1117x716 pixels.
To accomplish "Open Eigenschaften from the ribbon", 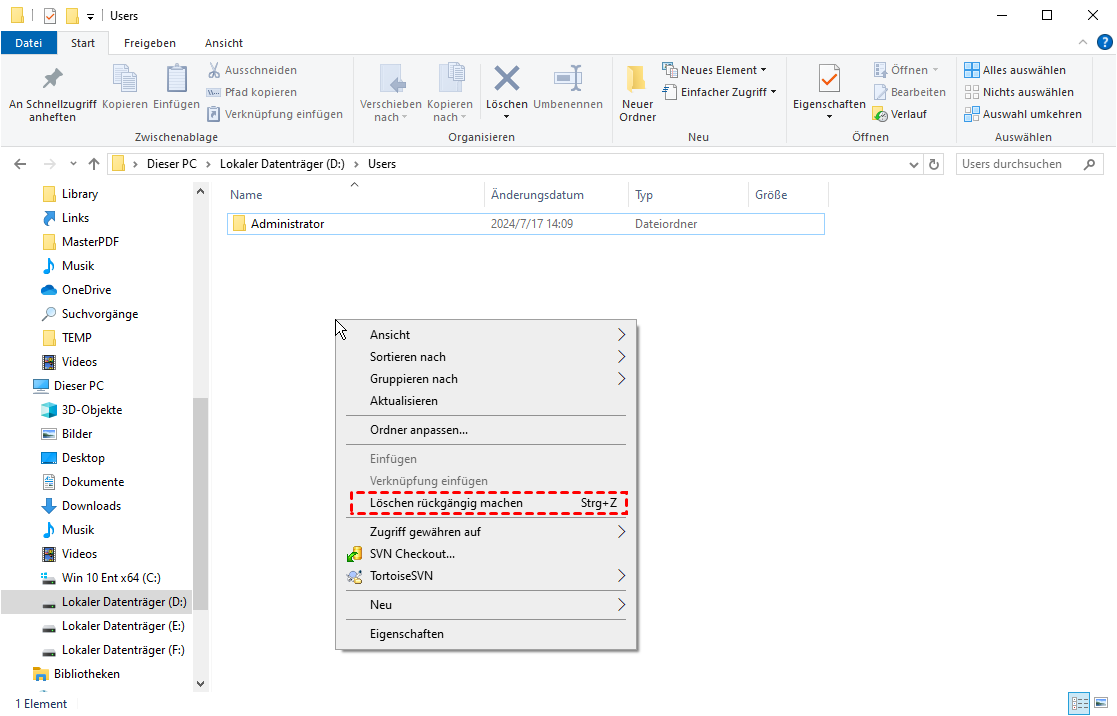I will click(829, 80).
